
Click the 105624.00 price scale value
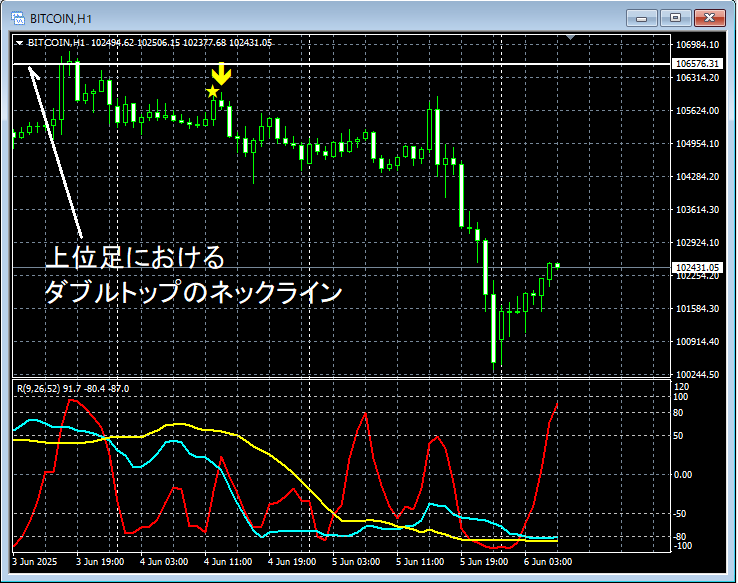pyautogui.click(x=697, y=111)
